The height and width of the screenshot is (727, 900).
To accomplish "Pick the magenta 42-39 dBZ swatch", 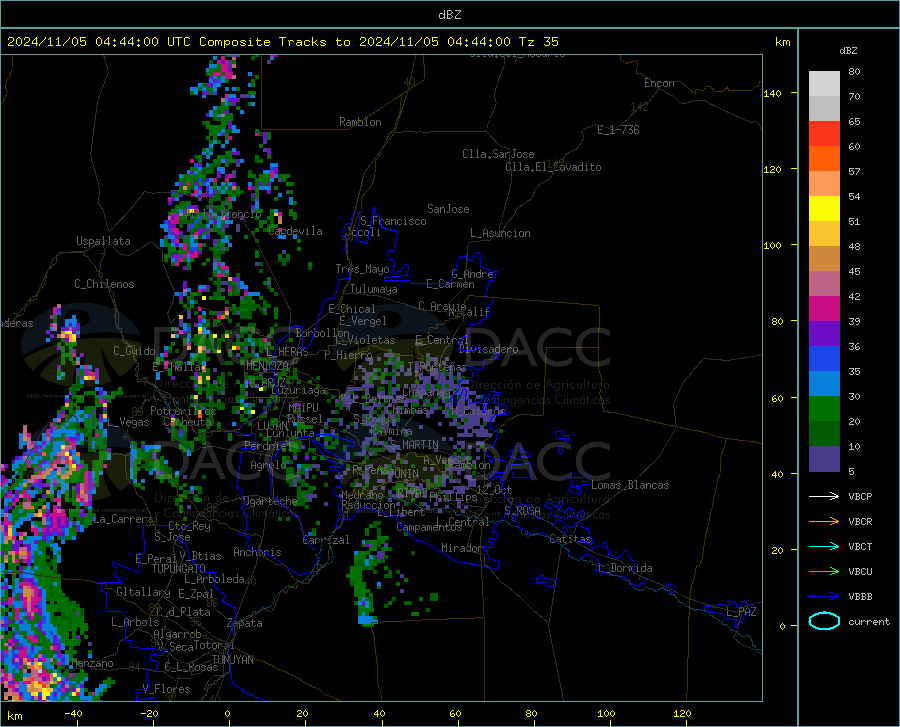I will tap(824, 309).
